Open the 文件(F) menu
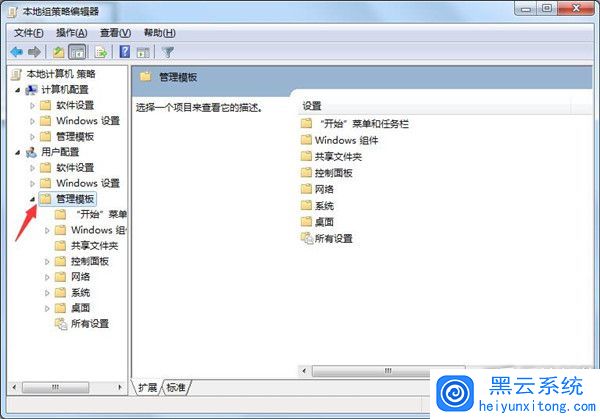This screenshot has height=419, width=600. coord(29,33)
